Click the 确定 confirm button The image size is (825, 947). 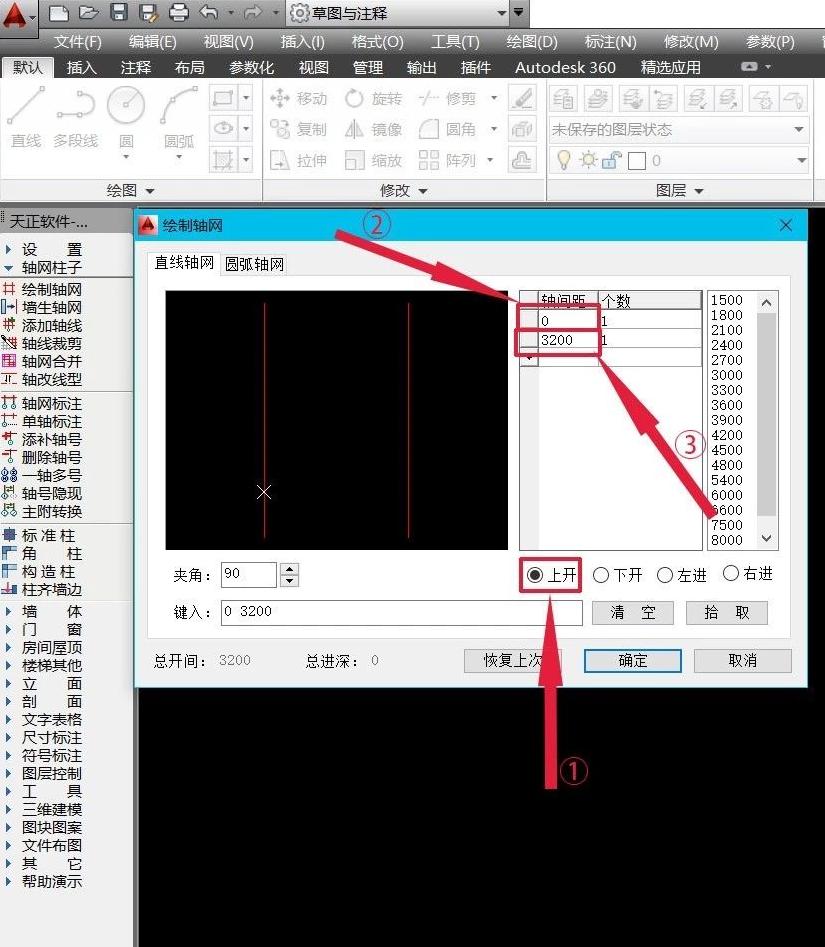tap(632, 660)
